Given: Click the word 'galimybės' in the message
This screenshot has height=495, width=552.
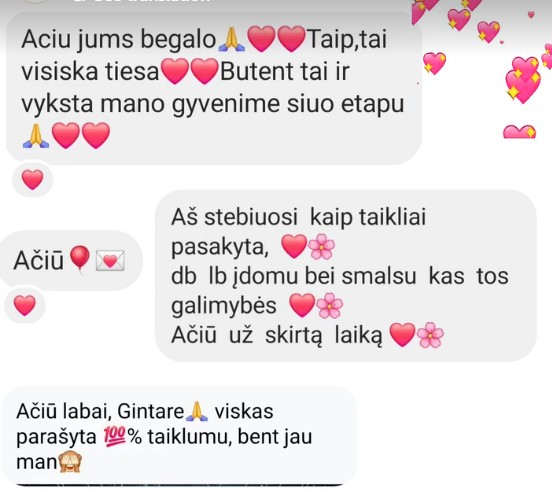Looking at the screenshot, I should click(224, 306).
